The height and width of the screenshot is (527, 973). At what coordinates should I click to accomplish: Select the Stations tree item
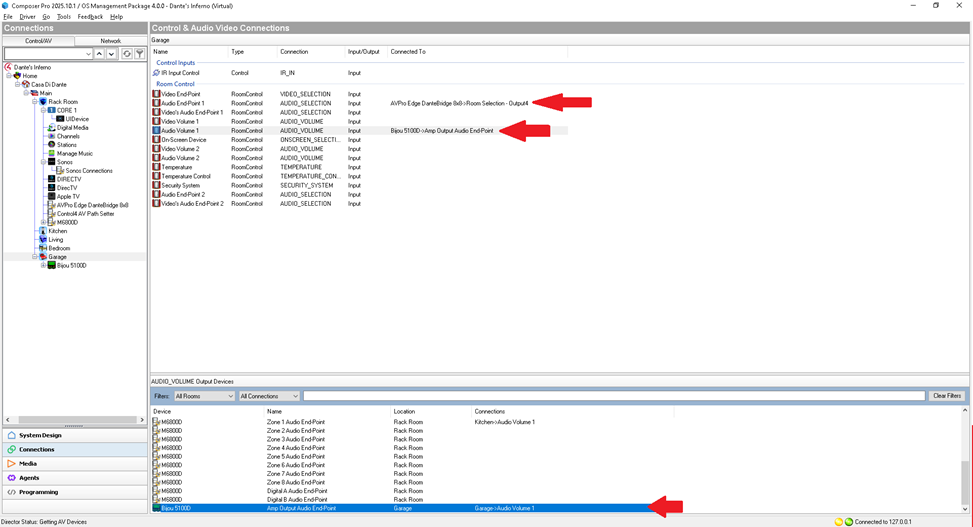click(x=66, y=145)
